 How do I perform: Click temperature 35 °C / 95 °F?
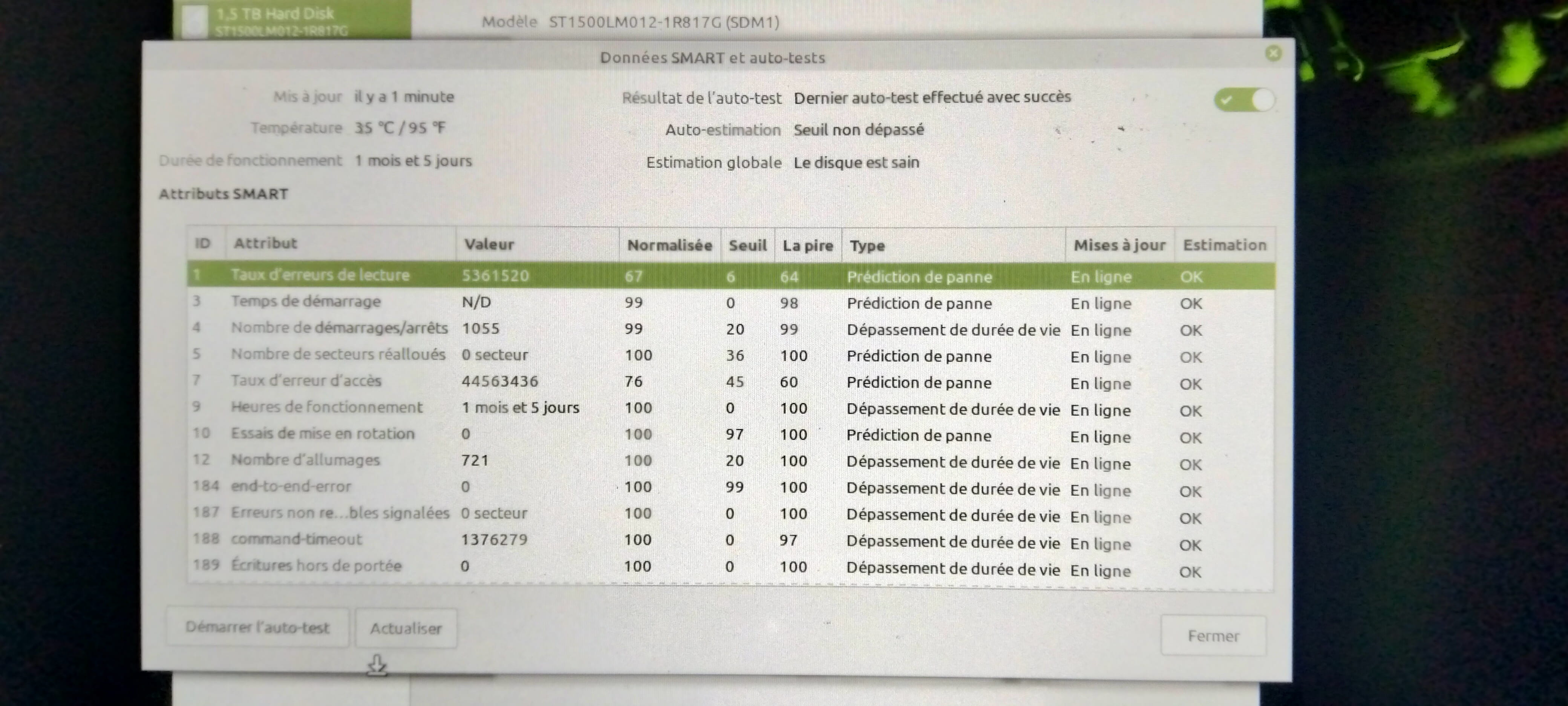tap(400, 128)
